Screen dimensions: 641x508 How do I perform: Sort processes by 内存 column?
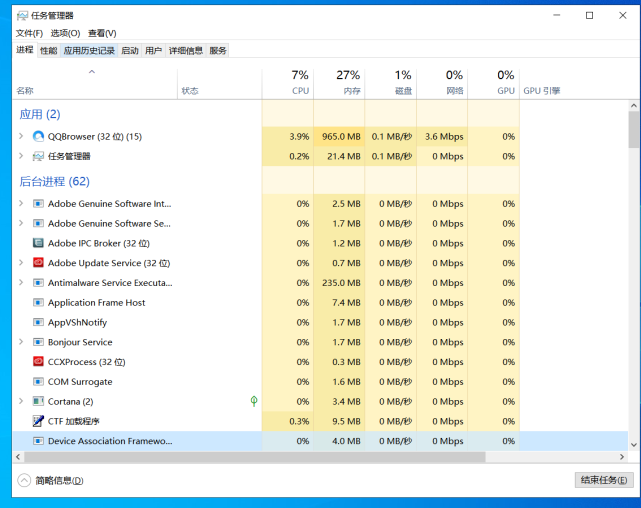339,84
